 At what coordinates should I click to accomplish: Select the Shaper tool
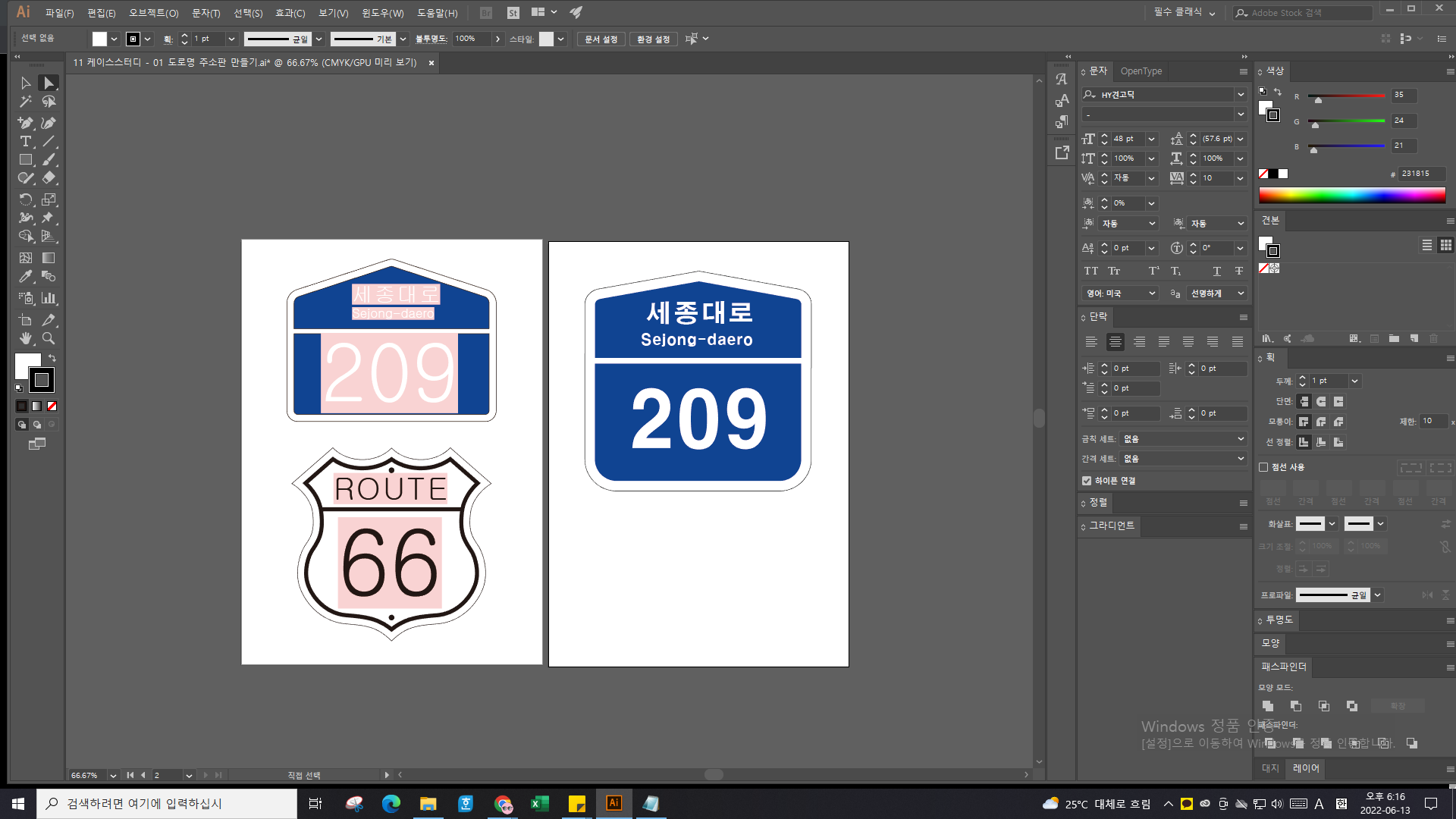[x=26, y=178]
